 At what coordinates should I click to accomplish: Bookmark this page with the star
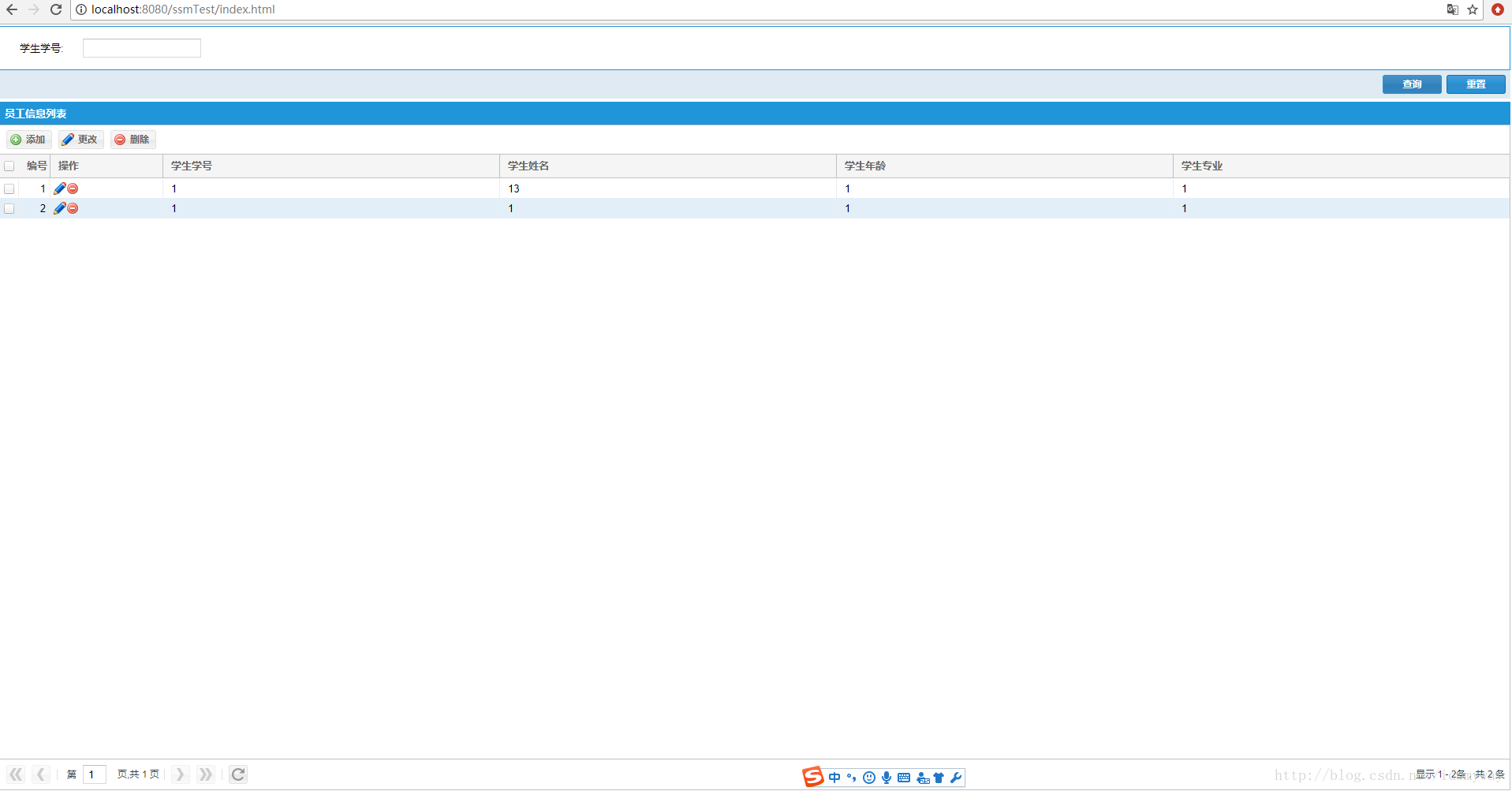pos(1473,9)
